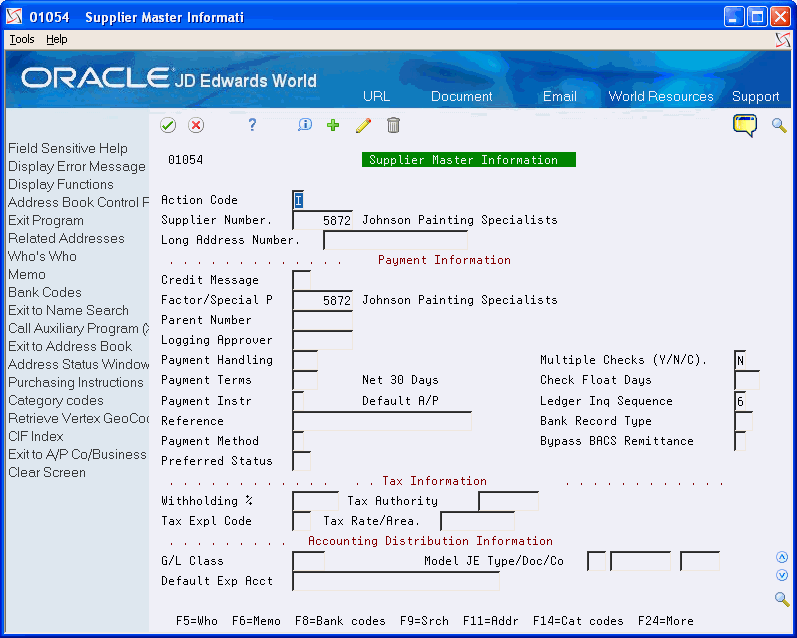The height and width of the screenshot is (638, 797).
Task: Click the Multiple Checks (Y/N/C) field
Action: 740,360
